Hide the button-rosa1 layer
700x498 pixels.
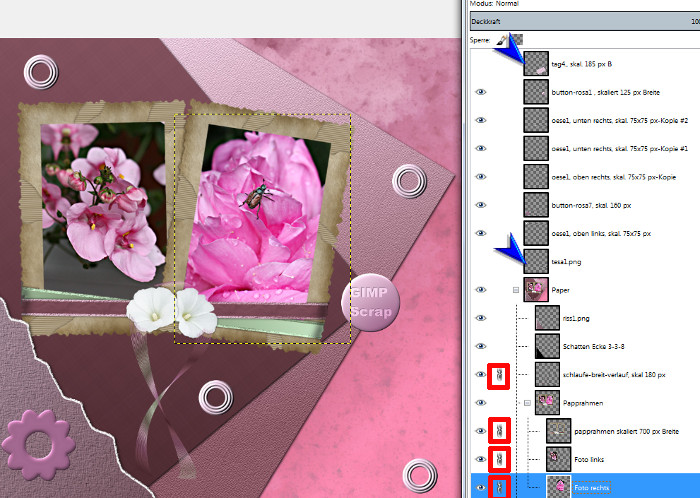tap(481, 92)
